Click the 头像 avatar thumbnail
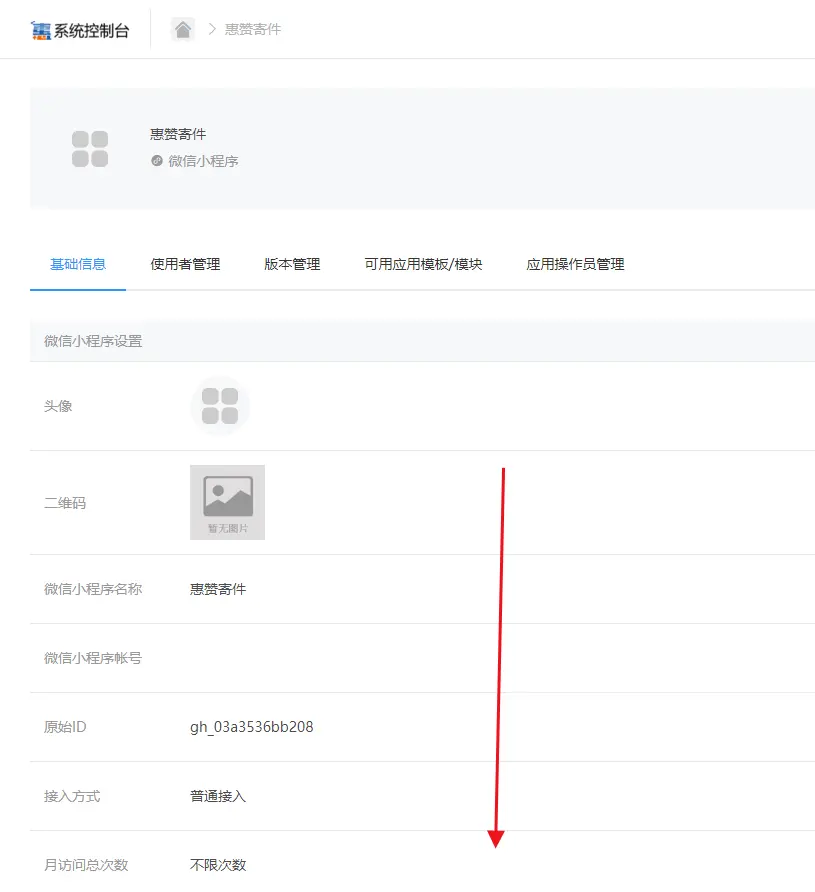This screenshot has height=892, width=815. 220,406
